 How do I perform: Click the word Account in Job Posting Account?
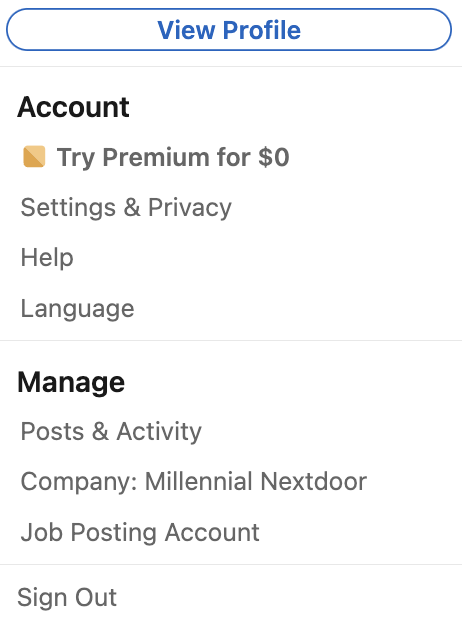pyautogui.click(x=212, y=532)
